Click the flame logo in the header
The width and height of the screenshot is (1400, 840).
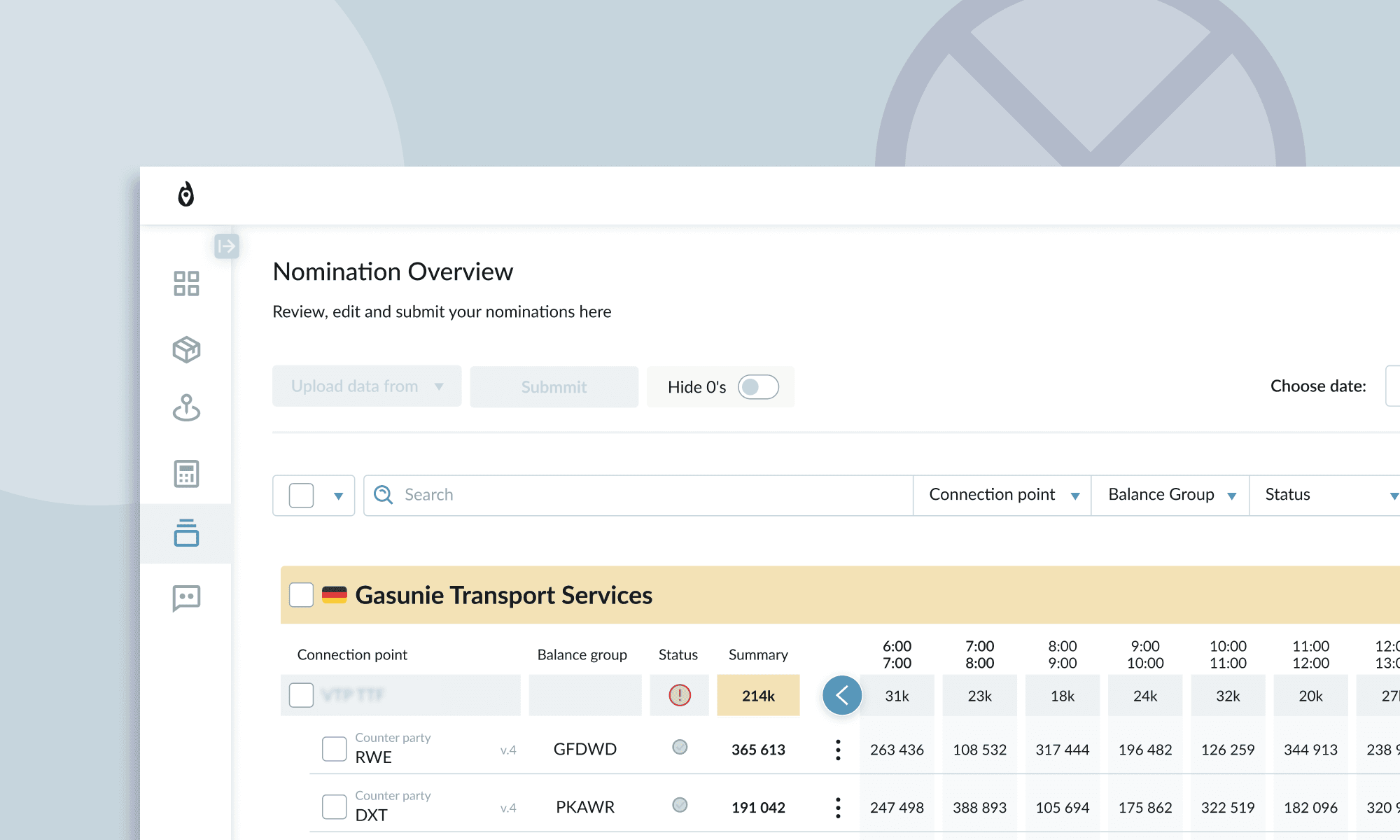(x=185, y=195)
